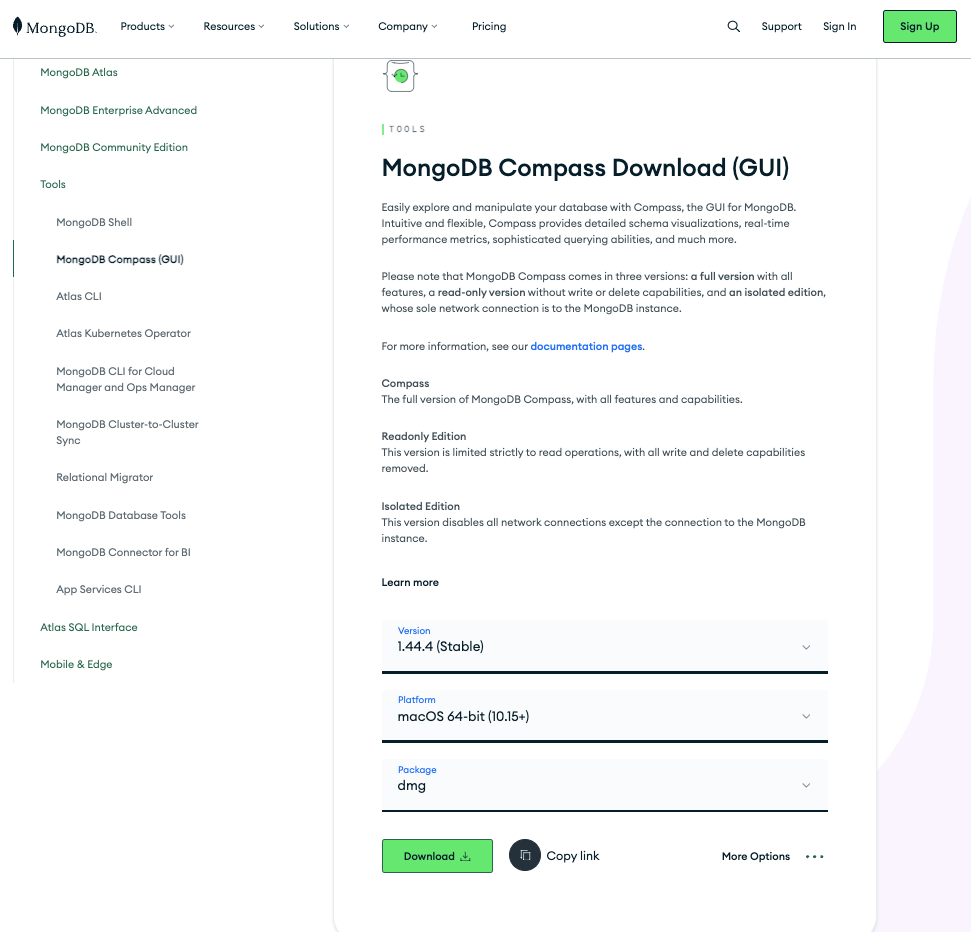Open the documentation pages link

click(x=585, y=346)
